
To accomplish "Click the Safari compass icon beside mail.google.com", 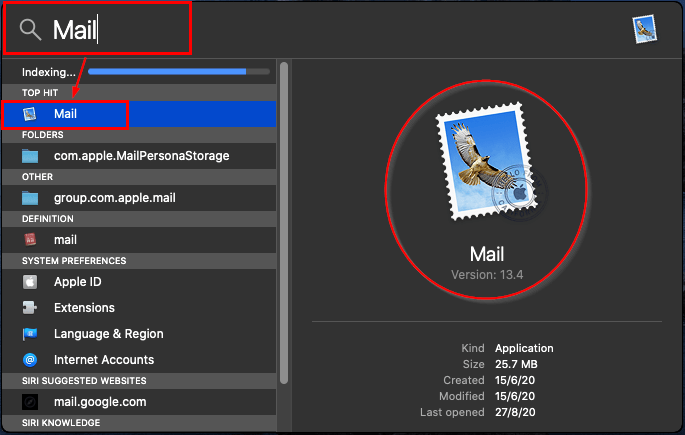I will pyautogui.click(x=30, y=402).
